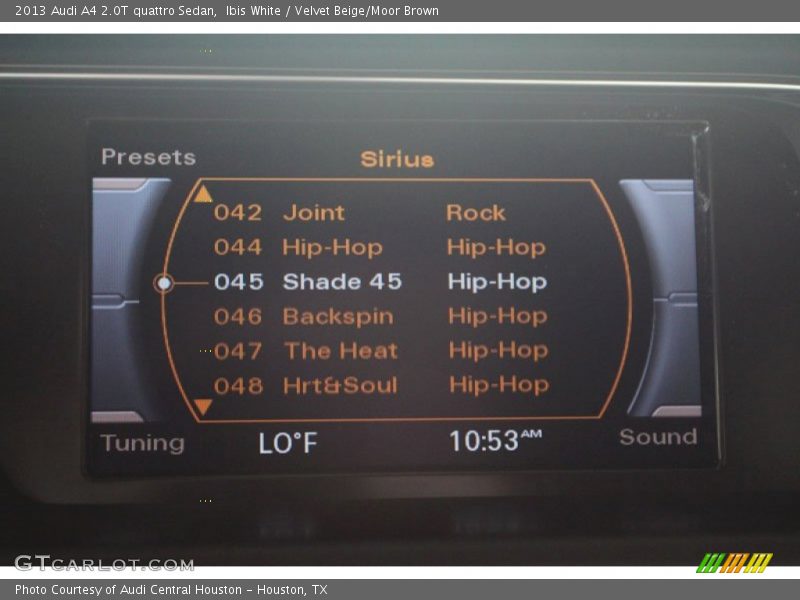The image size is (800, 600).
Task: Click the 2013 Audi A4 title text
Action: (227, 11)
